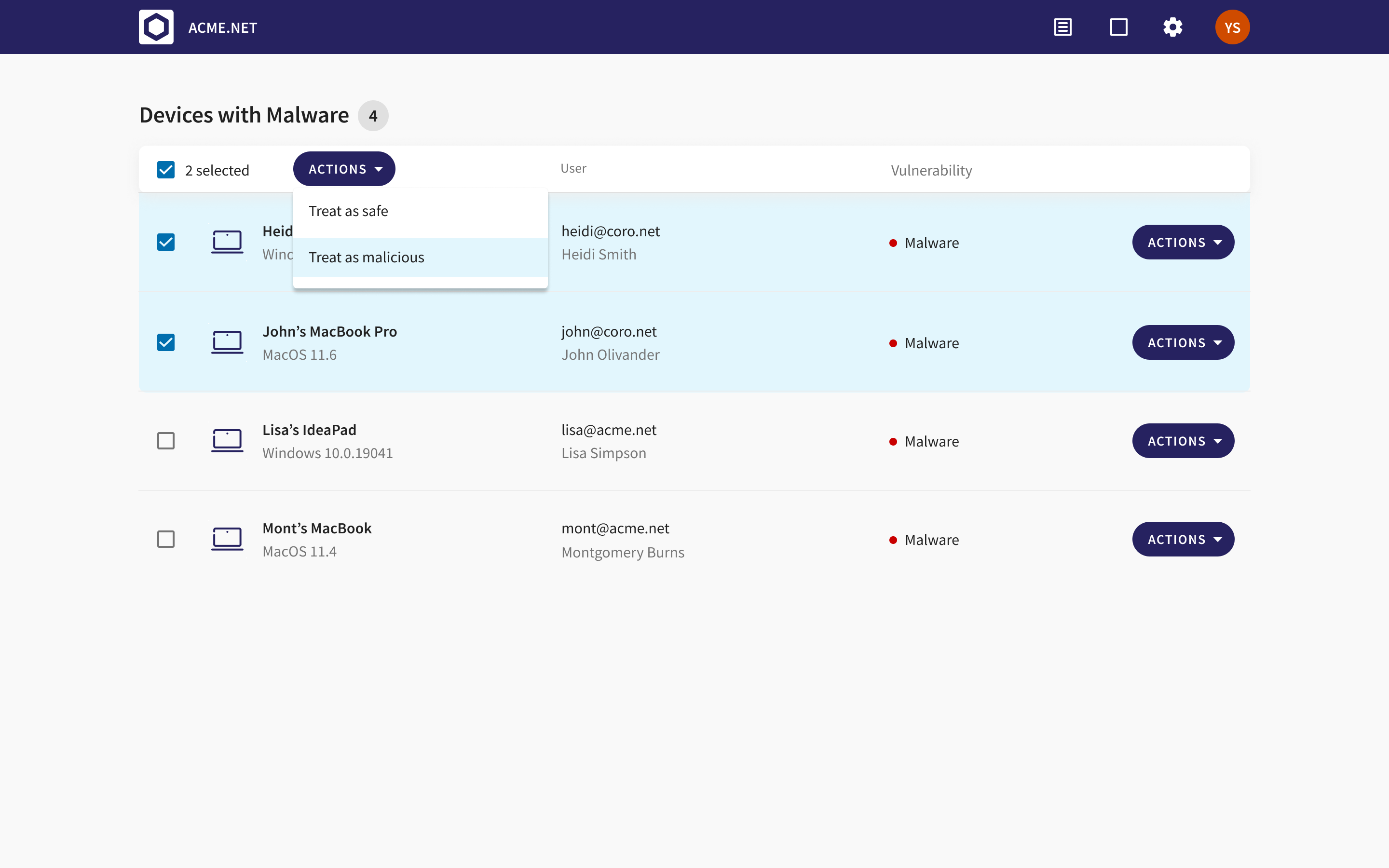1389x868 pixels.
Task: Open the Actions dropdown for Lisa's IdeaPad
Action: 1184,440
